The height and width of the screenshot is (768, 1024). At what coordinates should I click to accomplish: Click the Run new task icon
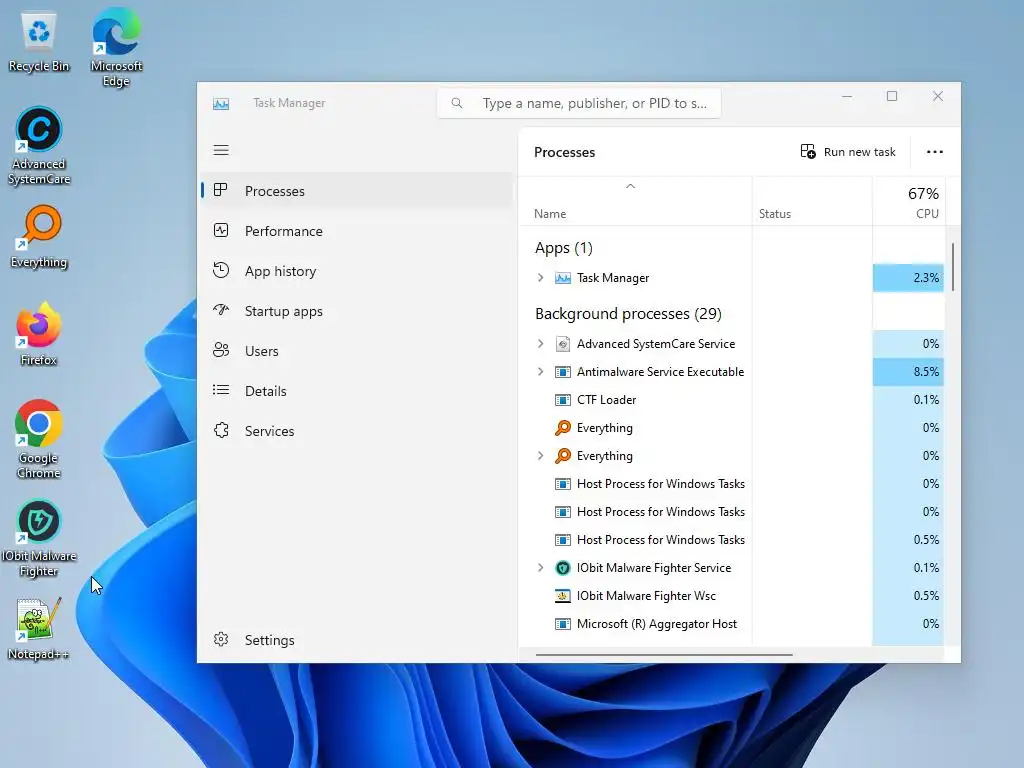[x=808, y=152]
